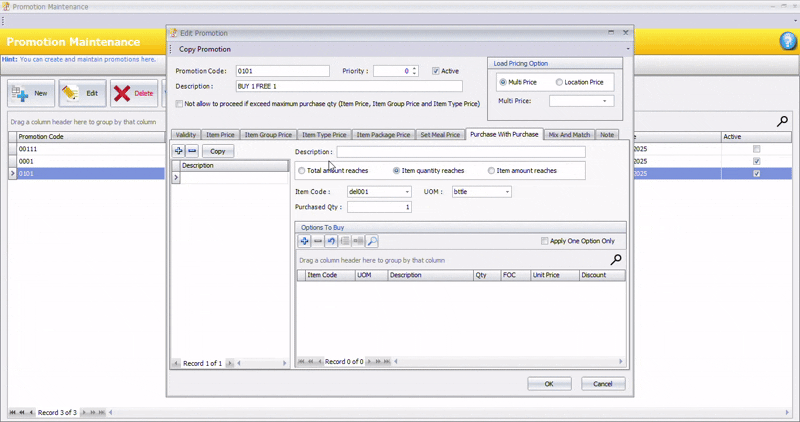This screenshot has height=422, width=800.
Task: Select the Total amount reaches radio button
Action: [303, 171]
